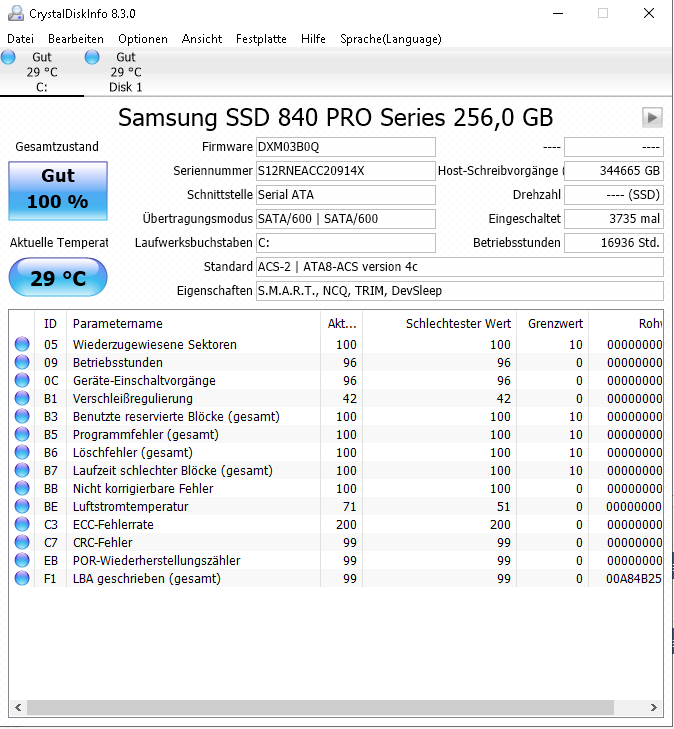Click the horizontal scrollbar left arrow
This screenshot has width=674, height=729.
click(x=18, y=707)
